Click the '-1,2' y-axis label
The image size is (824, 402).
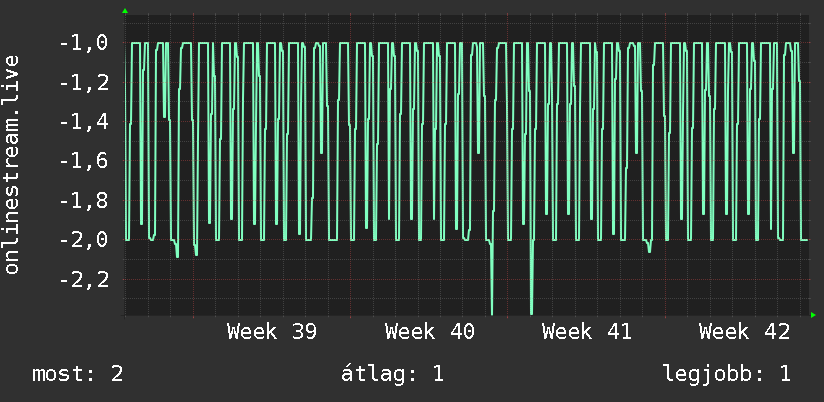(x=85, y=82)
